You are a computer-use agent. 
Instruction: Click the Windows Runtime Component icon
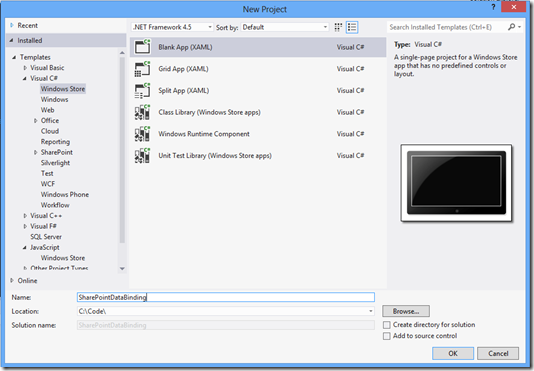(x=142, y=134)
